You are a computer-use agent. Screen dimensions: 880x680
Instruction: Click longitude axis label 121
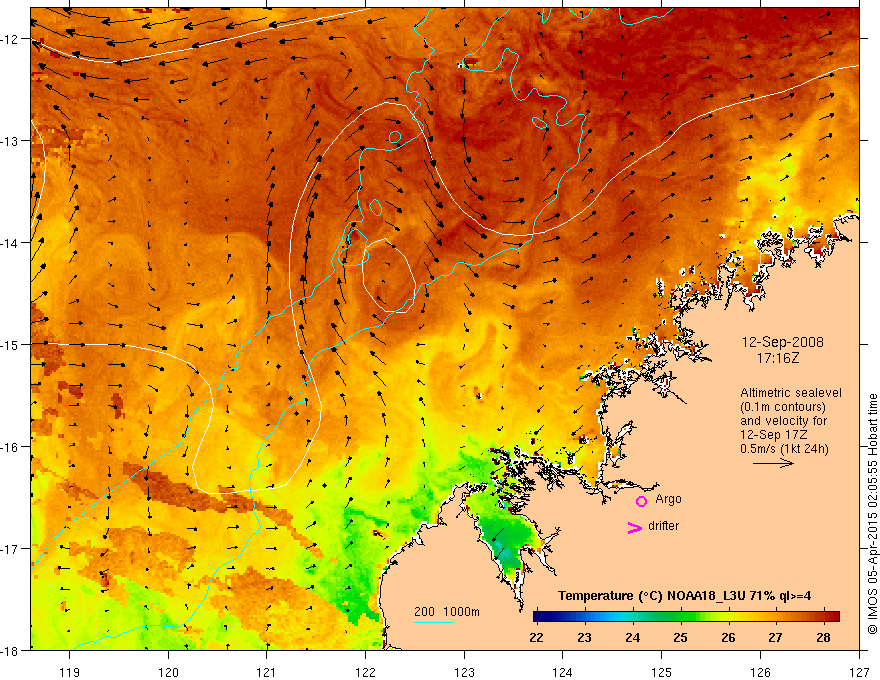coord(267,672)
